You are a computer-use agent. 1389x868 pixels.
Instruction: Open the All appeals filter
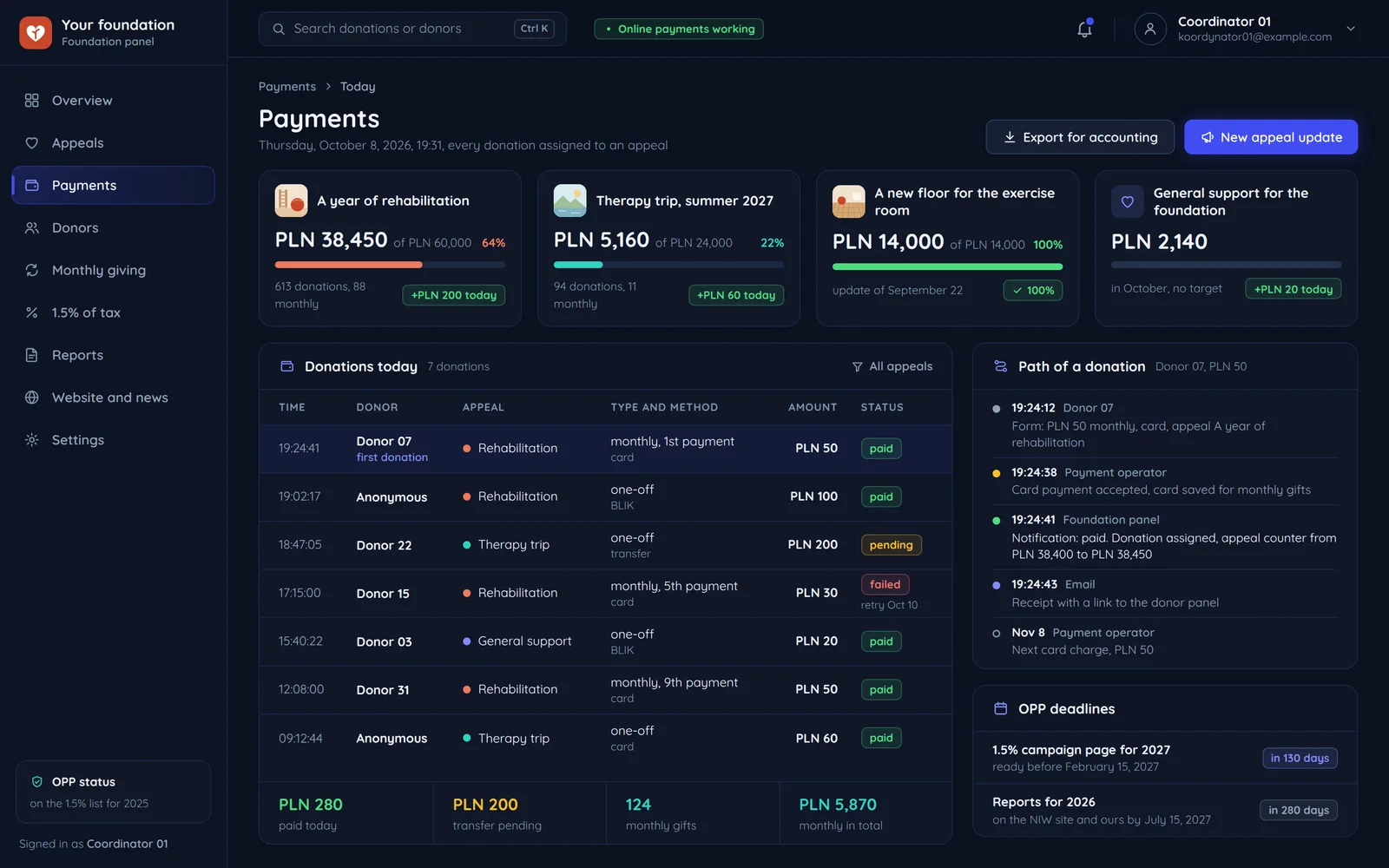892,366
